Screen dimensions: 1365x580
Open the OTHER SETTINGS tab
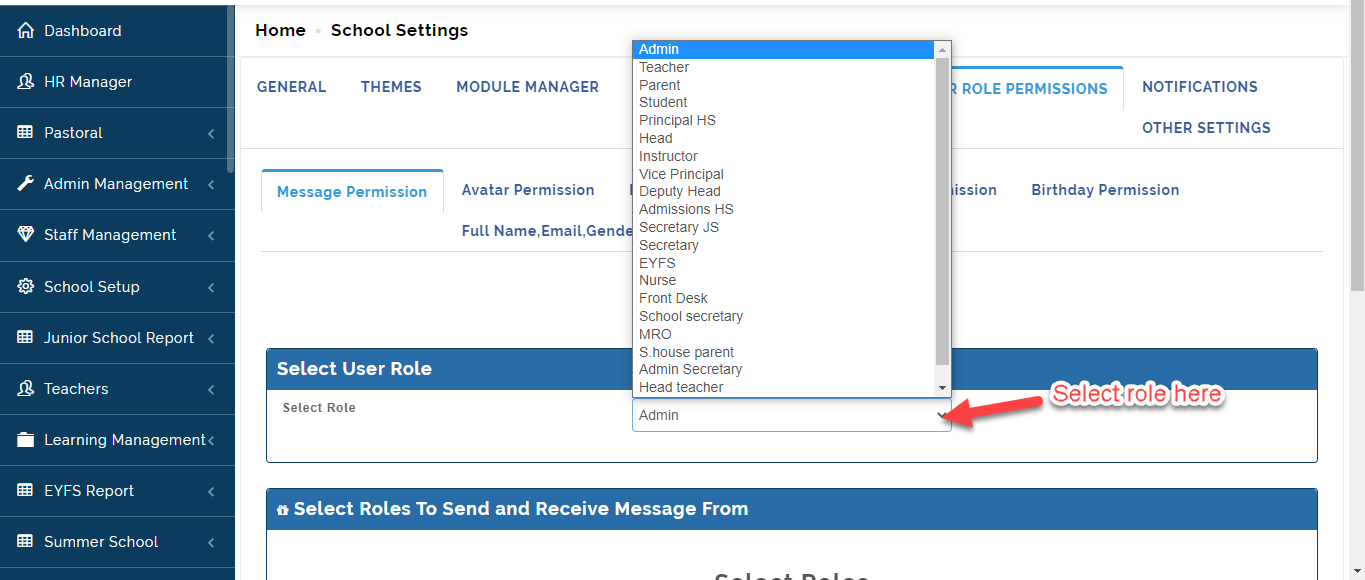pos(1206,128)
